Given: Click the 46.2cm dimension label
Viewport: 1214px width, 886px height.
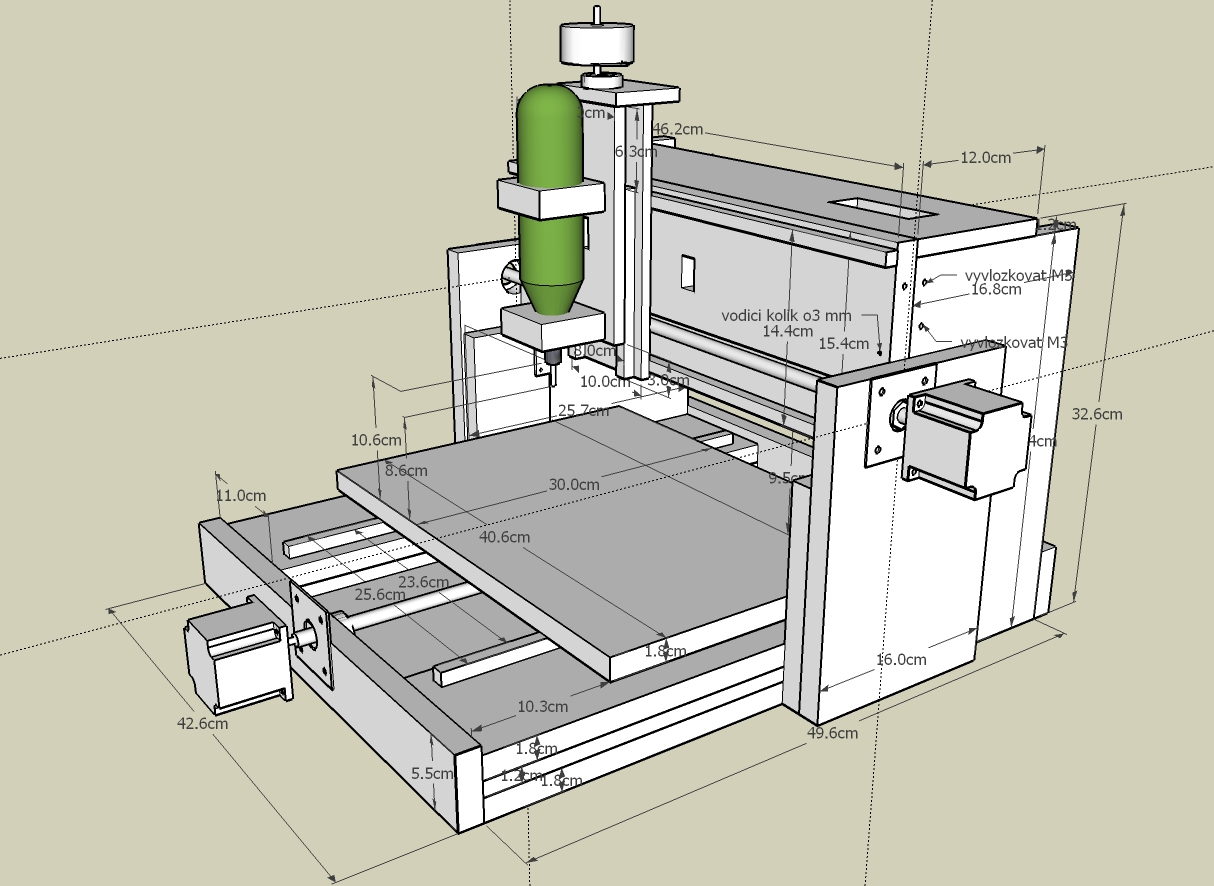Looking at the screenshot, I should 678,129.
